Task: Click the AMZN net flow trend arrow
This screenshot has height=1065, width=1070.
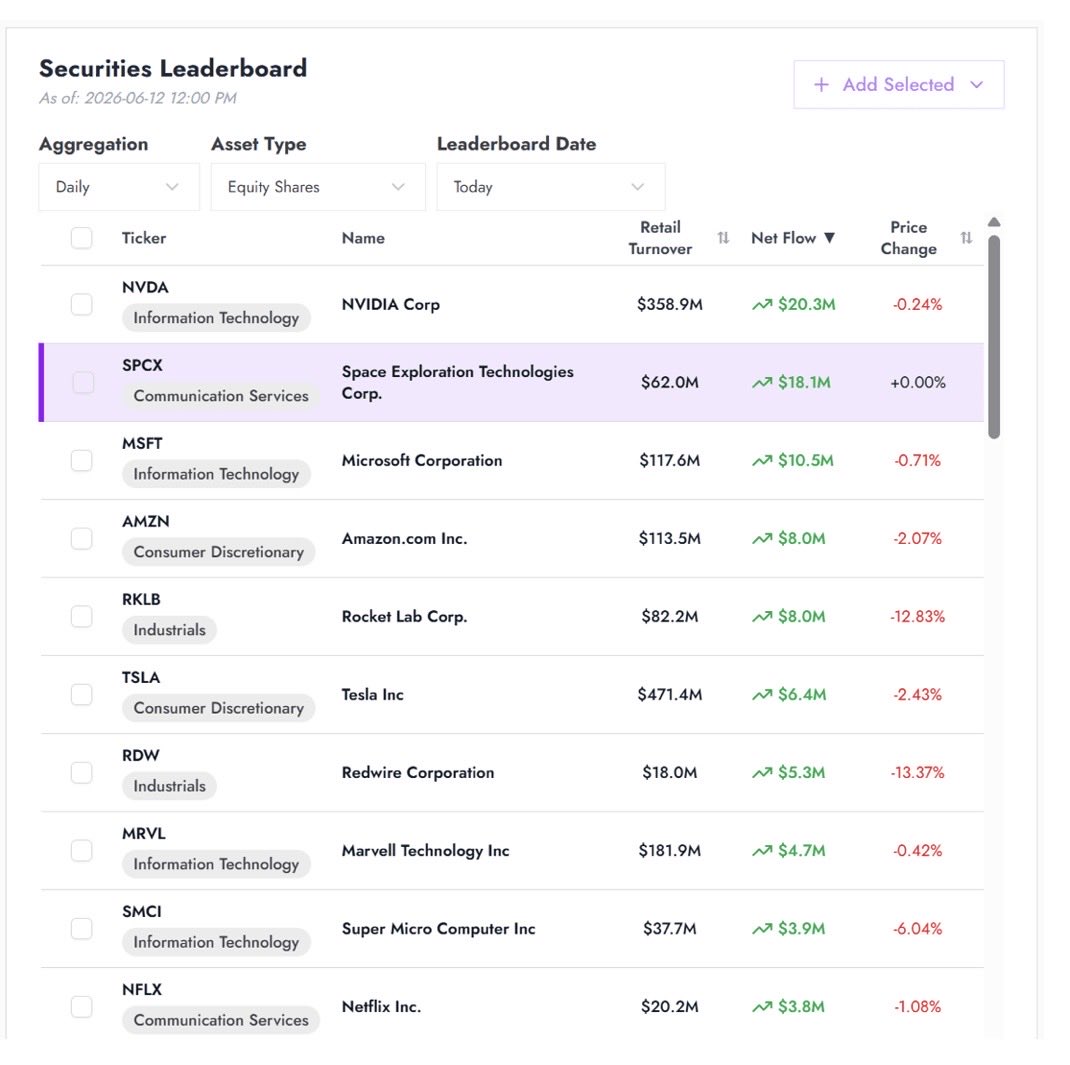Action: tap(762, 539)
